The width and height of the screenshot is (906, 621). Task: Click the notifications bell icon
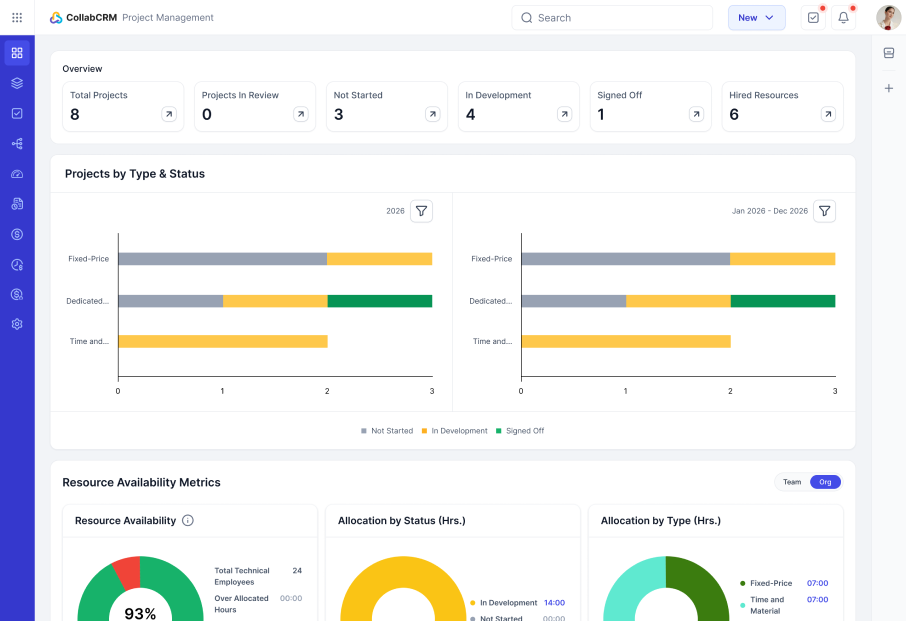[x=843, y=18]
